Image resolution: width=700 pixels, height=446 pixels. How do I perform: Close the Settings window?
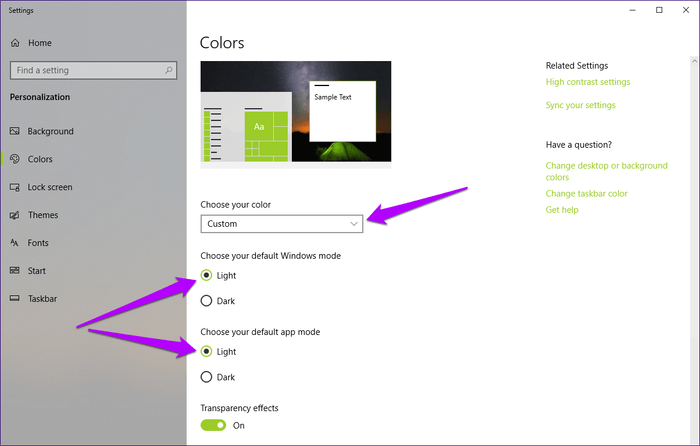click(x=686, y=10)
